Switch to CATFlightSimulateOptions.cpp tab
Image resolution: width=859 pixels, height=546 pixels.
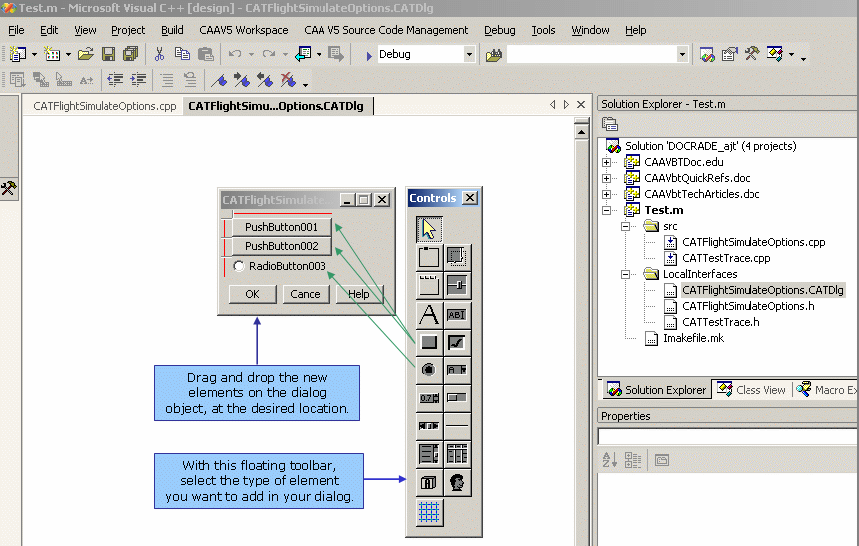pyautogui.click(x=105, y=106)
